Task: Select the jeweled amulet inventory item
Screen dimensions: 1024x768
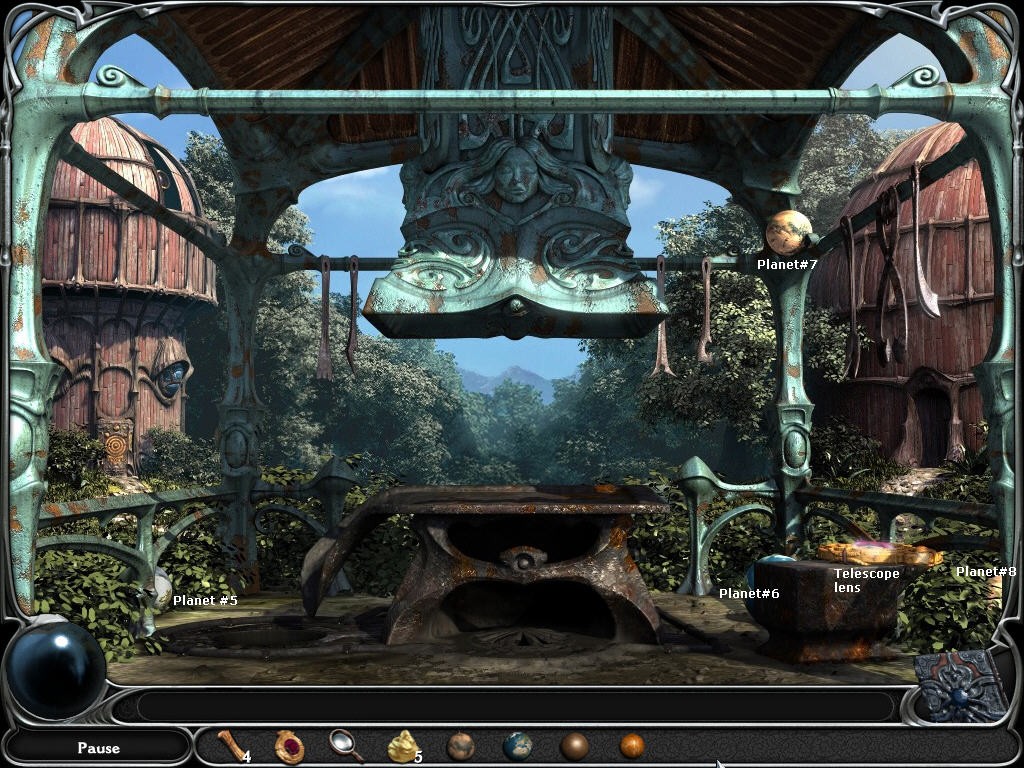Action: tap(289, 748)
